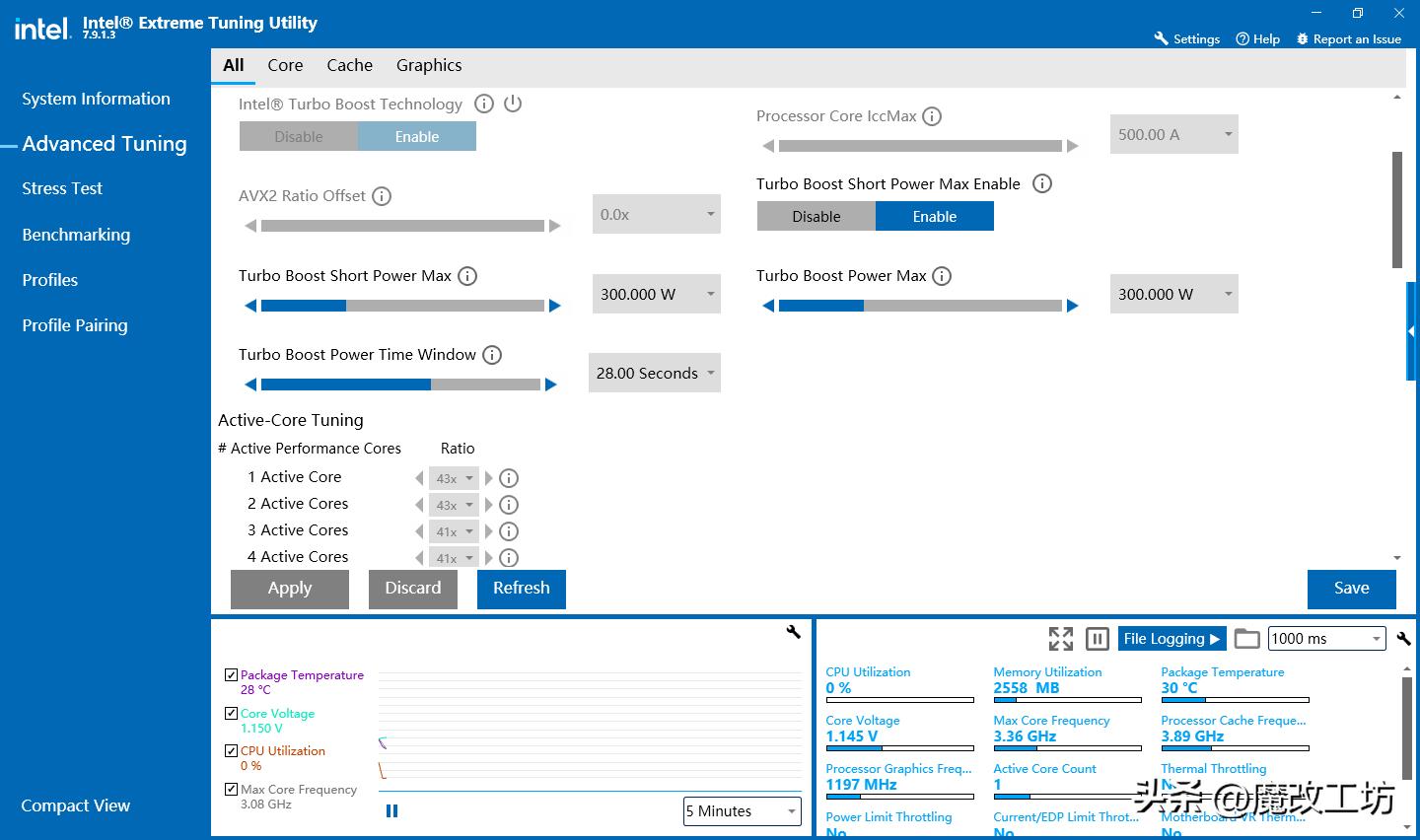Open the Turbo Boost Short Power Max 300.000 W dropdown
Viewport: 1420px width, 840px height.
click(x=656, y=294)
